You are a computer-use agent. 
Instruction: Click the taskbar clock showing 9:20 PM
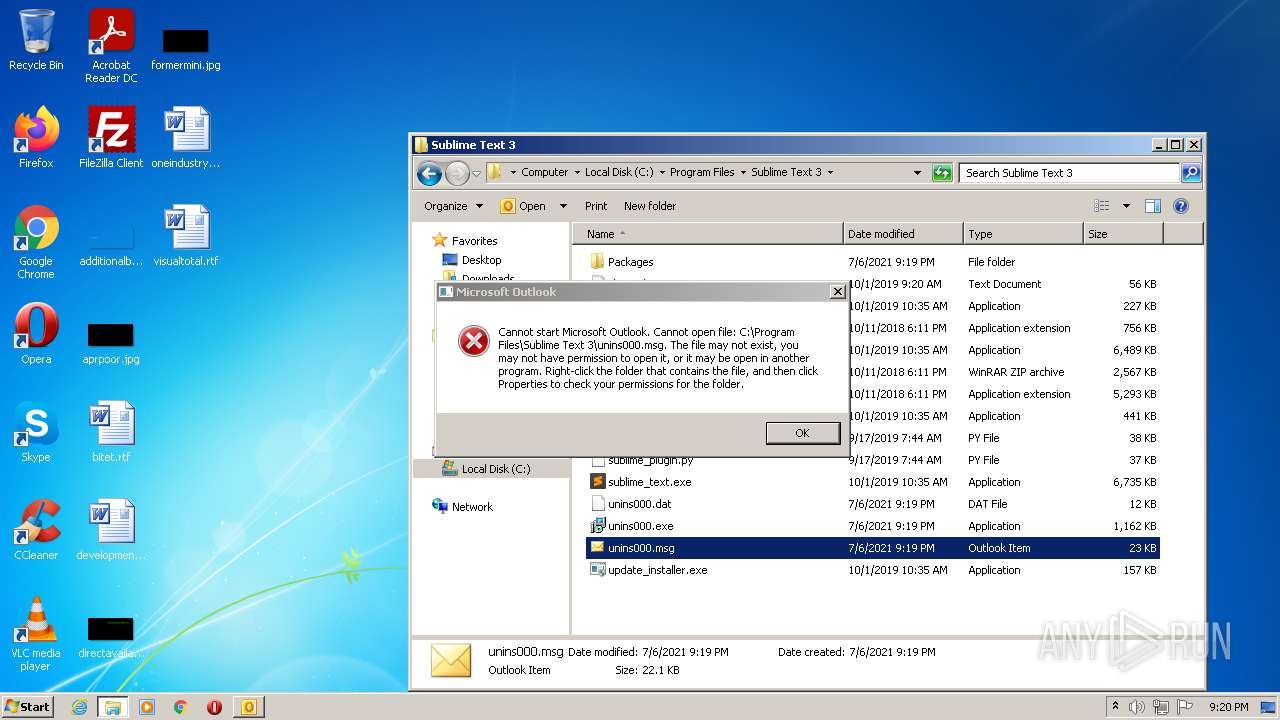click(1228, 707)
